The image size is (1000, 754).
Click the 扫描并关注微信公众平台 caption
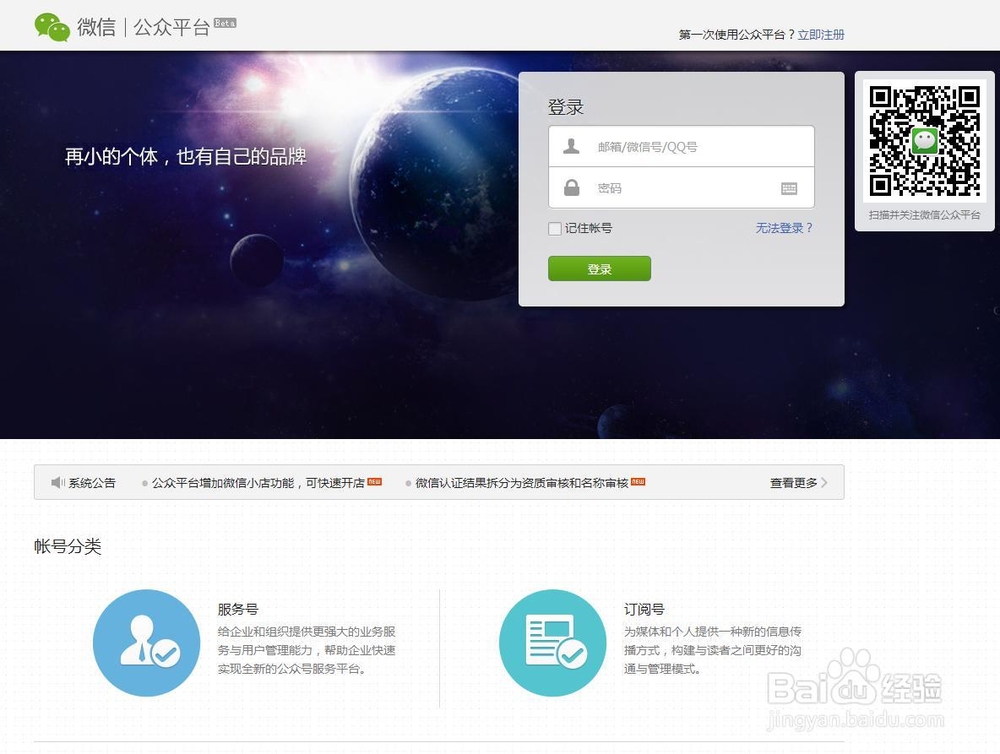[924, 215]
